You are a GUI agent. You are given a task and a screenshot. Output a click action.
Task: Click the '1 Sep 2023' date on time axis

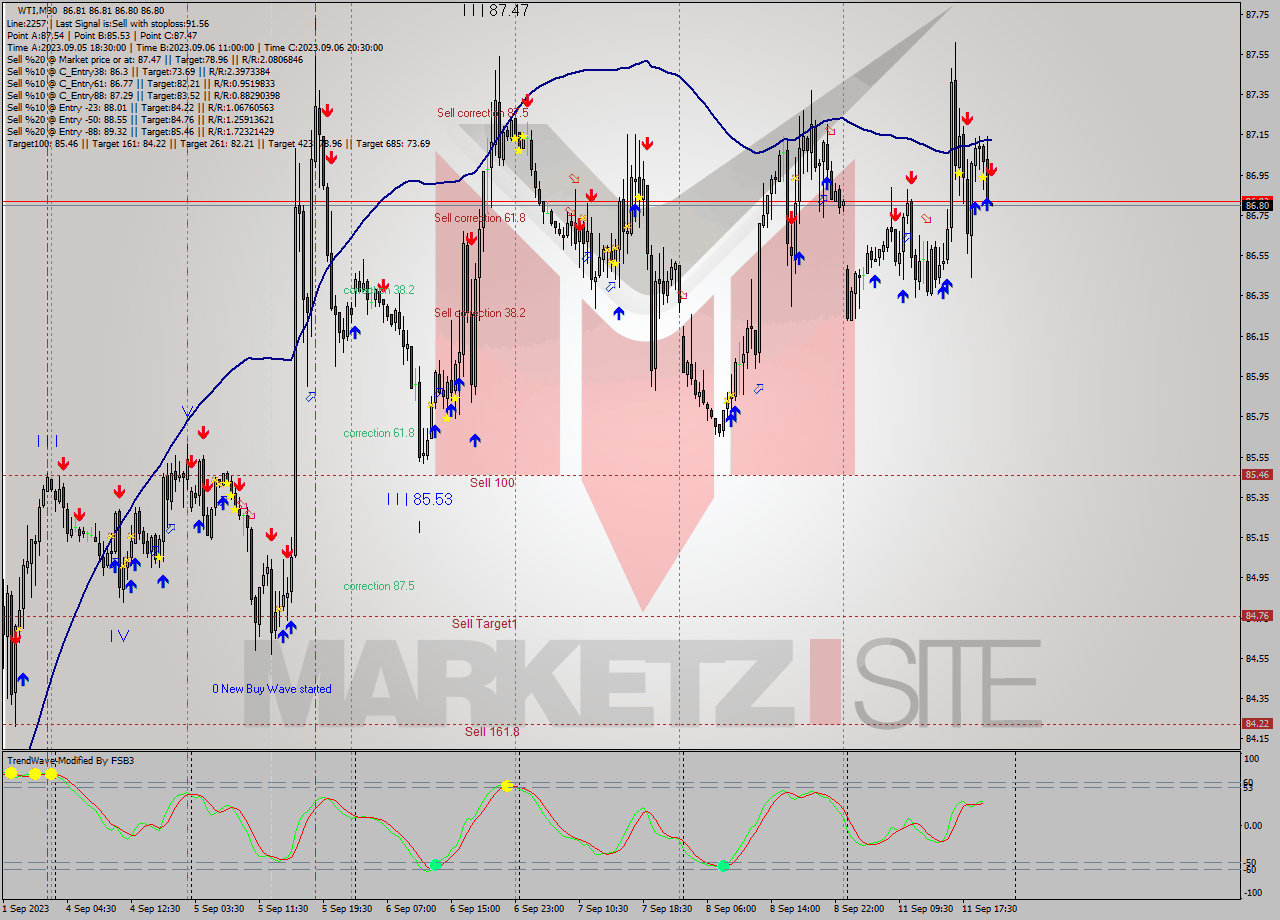click(27, 909)
